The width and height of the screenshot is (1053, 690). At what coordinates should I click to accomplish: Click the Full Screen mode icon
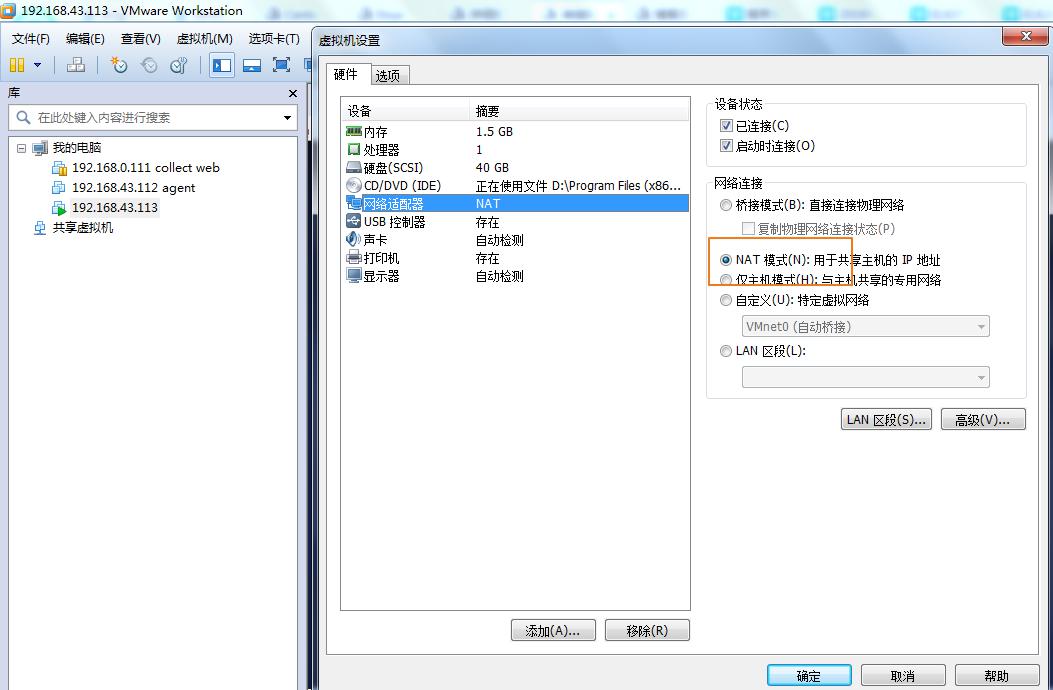[281, 64]
